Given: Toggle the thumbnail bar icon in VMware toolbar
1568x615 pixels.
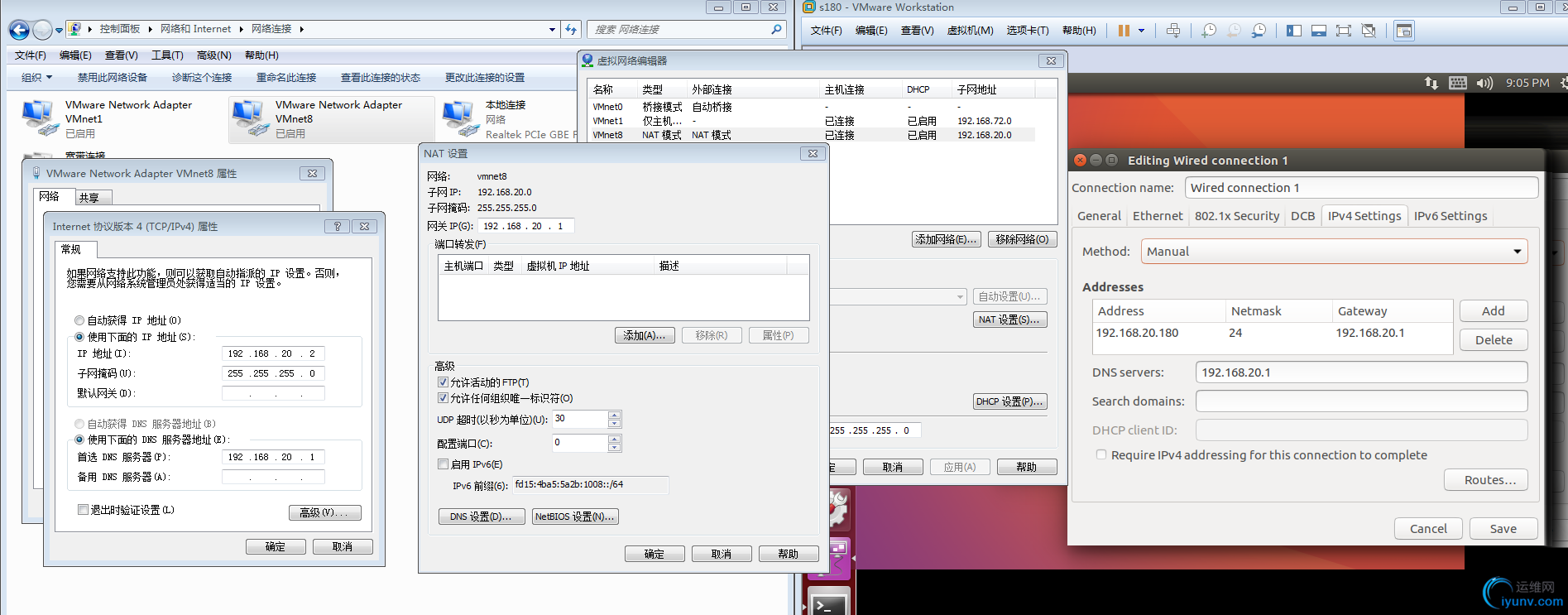Looking at the screenshot, I should click(x=1319, y=31).
